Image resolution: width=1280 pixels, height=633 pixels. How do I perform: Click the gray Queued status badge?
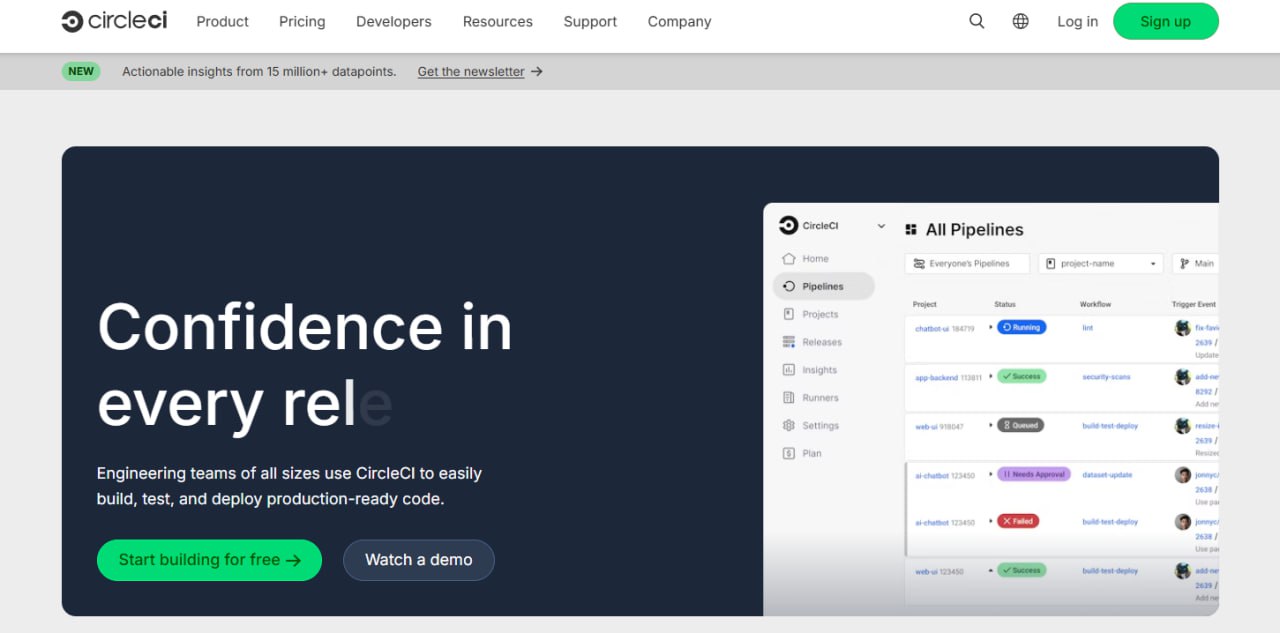click(1020, 425)
